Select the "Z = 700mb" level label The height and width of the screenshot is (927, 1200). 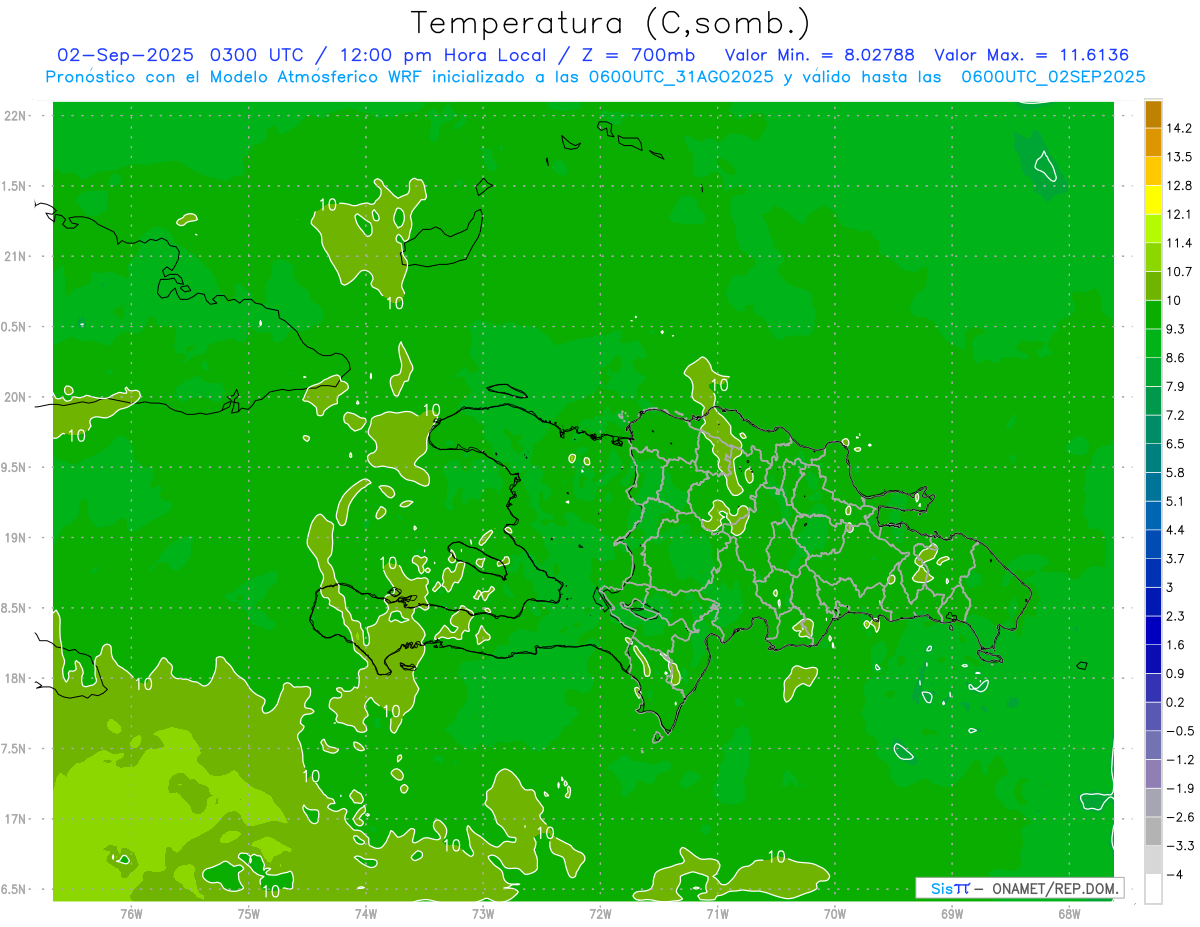coord(638,55)
